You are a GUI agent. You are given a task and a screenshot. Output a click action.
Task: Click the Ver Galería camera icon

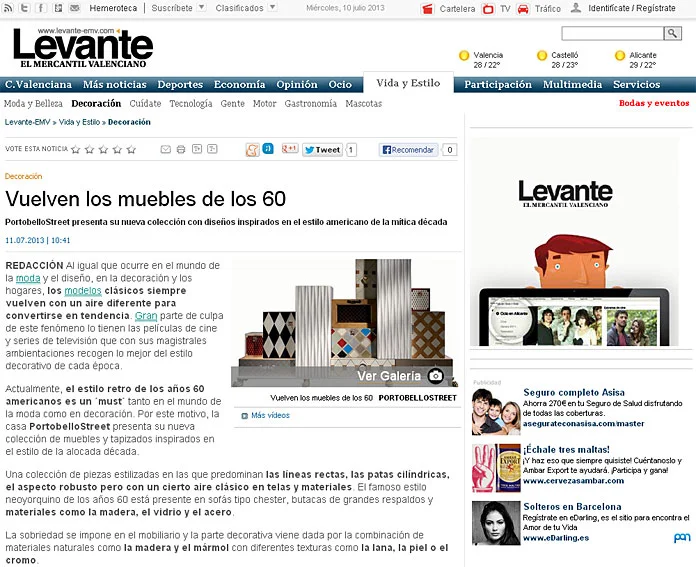tap(436, 376)
